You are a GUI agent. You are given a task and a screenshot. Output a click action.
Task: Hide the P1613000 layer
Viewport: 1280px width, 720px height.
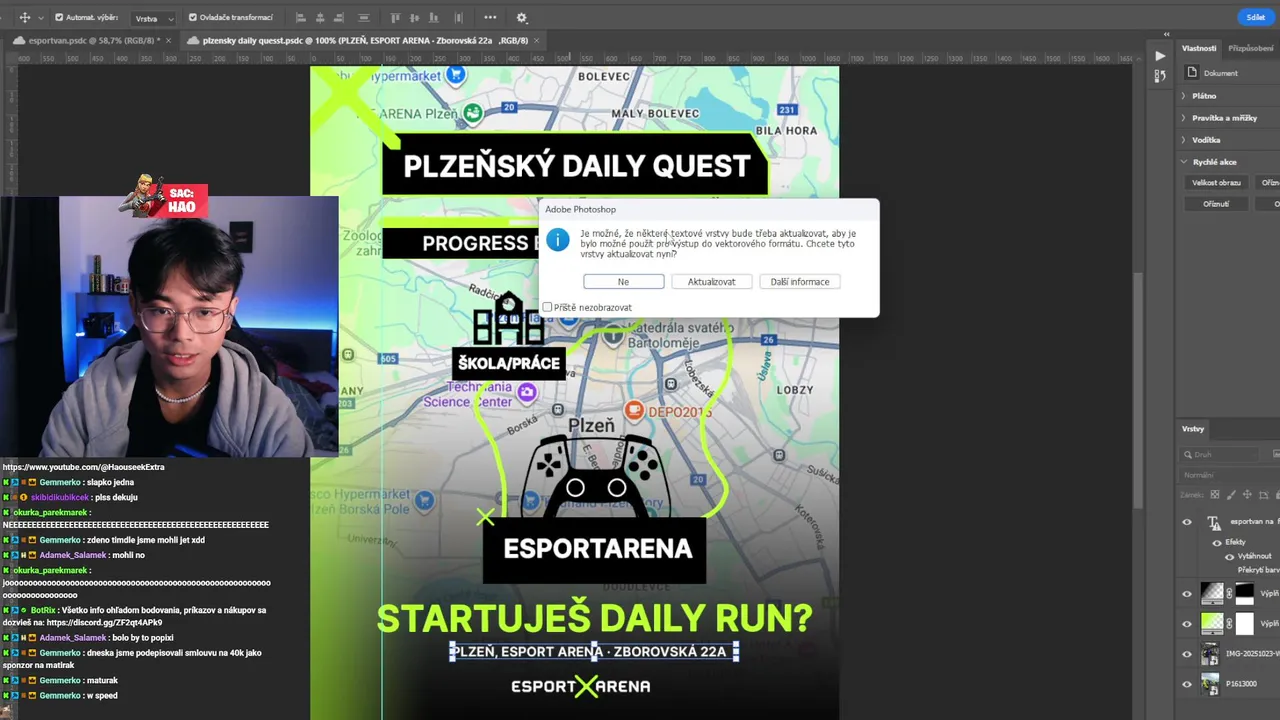[1187, 685]
